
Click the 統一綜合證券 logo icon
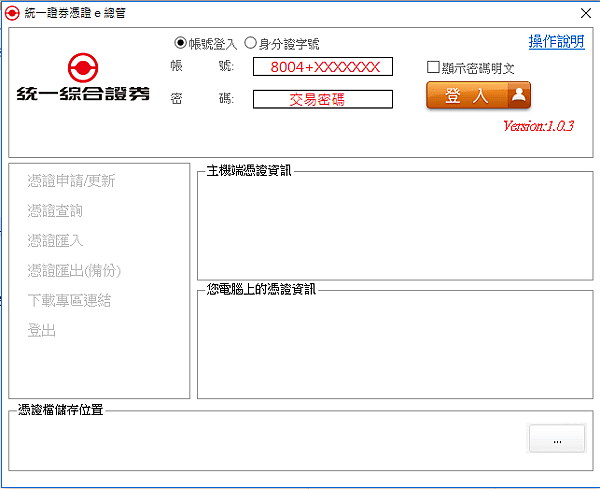tap(83, 68)
